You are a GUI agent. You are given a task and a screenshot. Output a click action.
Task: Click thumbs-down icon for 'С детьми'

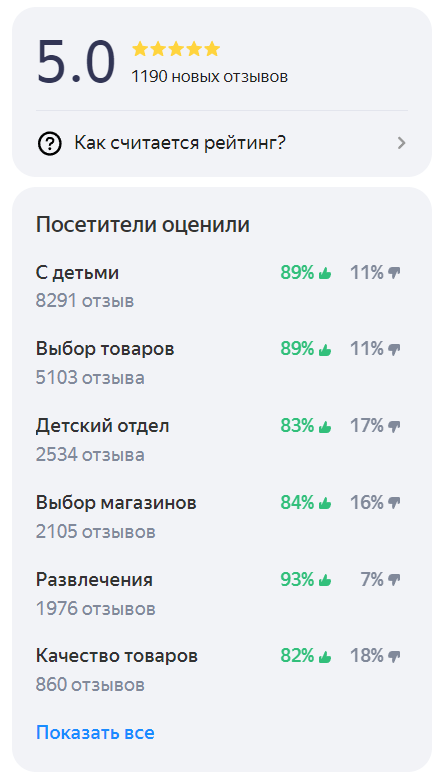394,273
